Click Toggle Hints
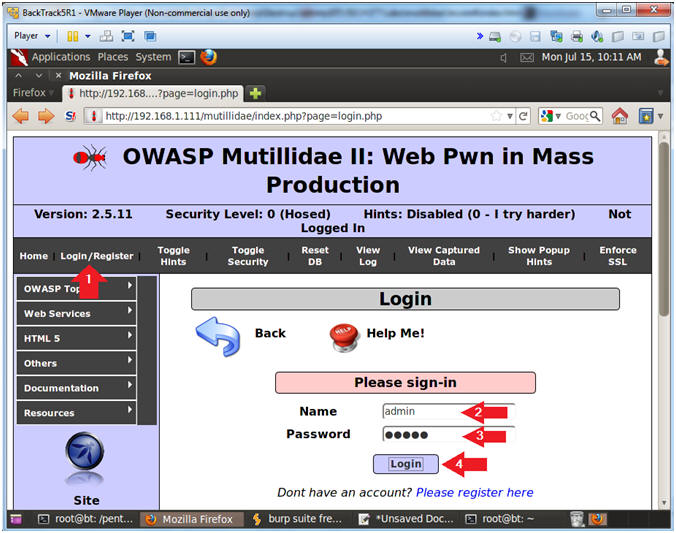676x533 pixels. coord(173,256)
